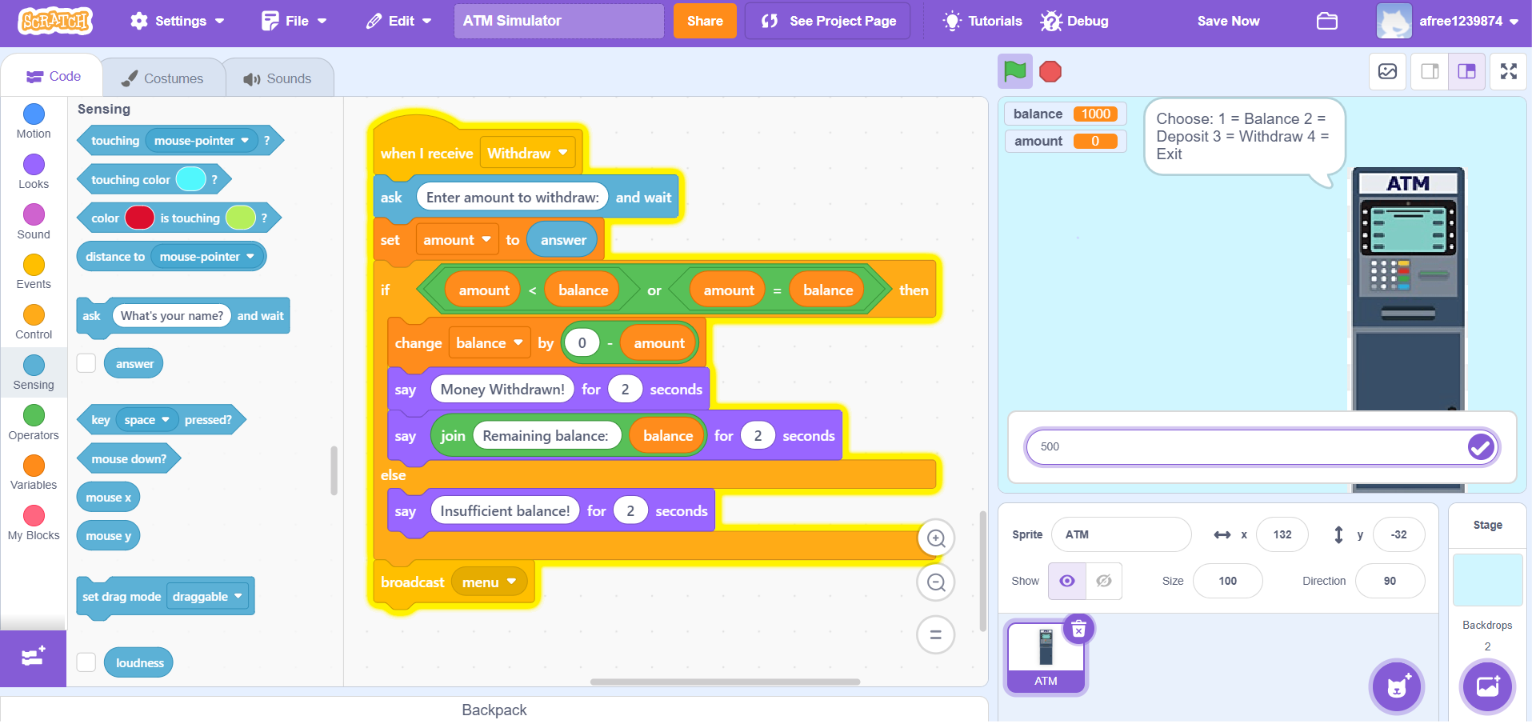Viewport: 1532px width, 722px height.
Task: Switch to the Costumes tab
Action: pos(162,78)
